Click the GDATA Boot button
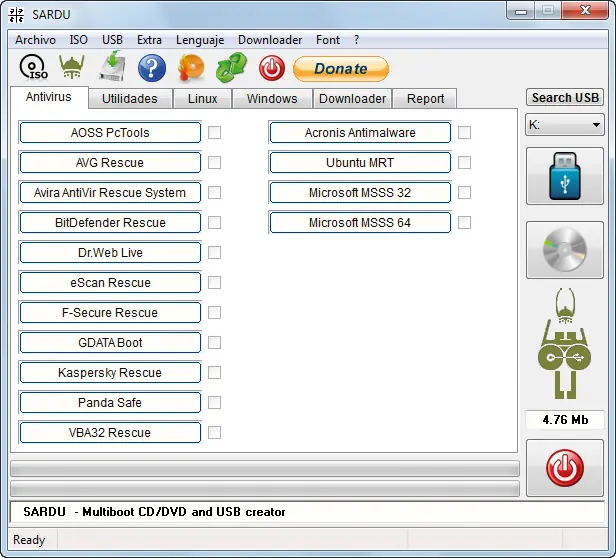The width and height of the screenshot is (616, 558). (x=110, y=342)
